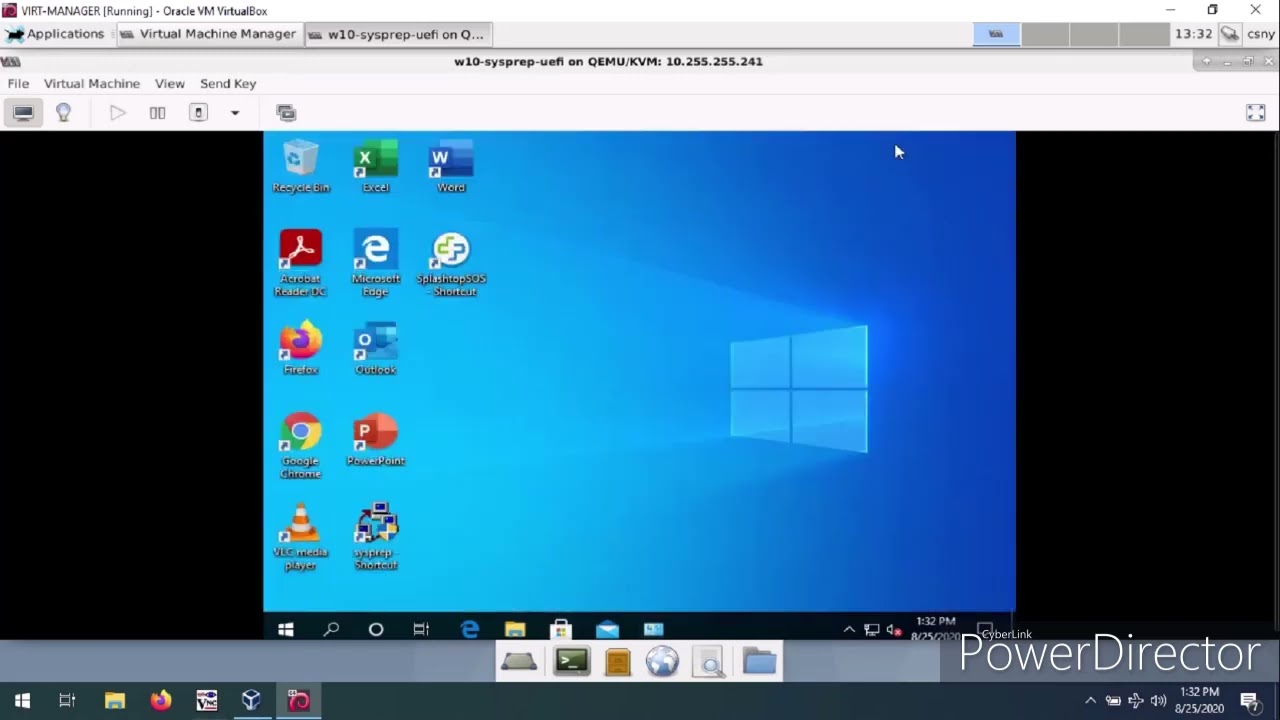Image resolution: width=1280 pixels, height=720 pixels.
Task: Open the guest Windows Start menu
Action: pos(286,629)
